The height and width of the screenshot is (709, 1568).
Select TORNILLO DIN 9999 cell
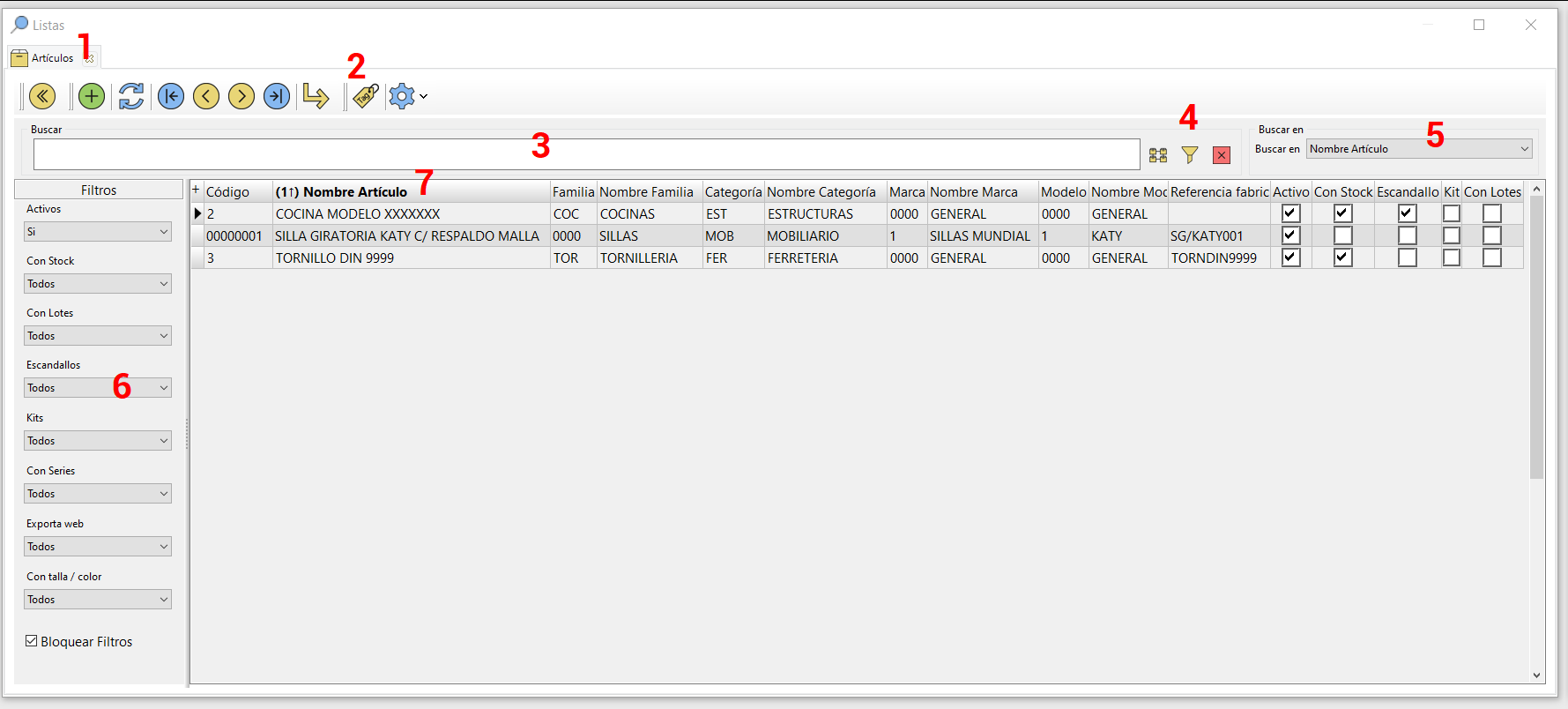point(412,257)
